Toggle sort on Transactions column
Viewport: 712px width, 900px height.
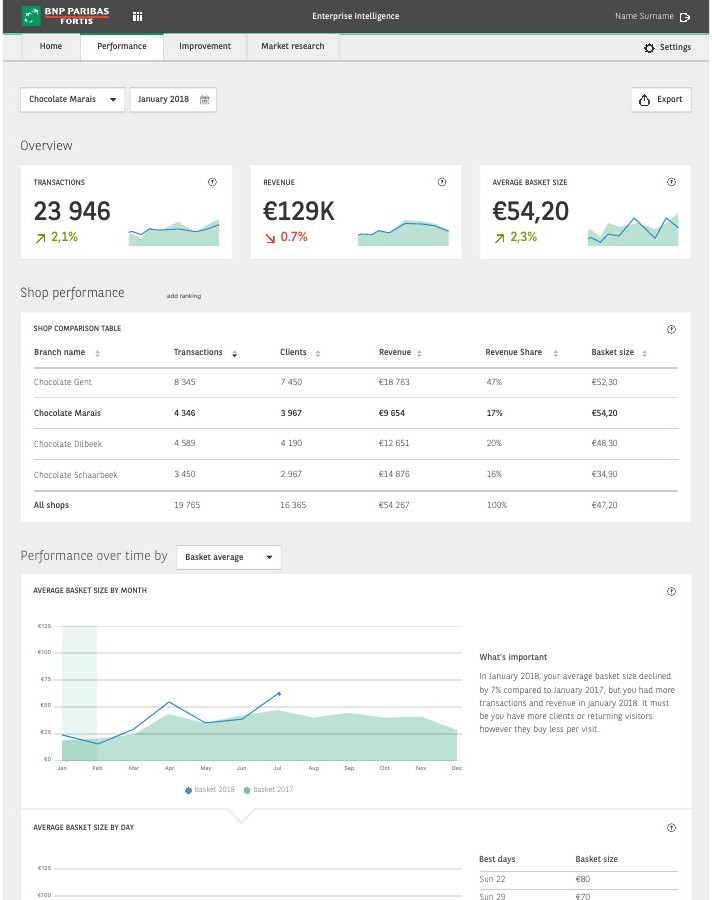tap(234, 354)
